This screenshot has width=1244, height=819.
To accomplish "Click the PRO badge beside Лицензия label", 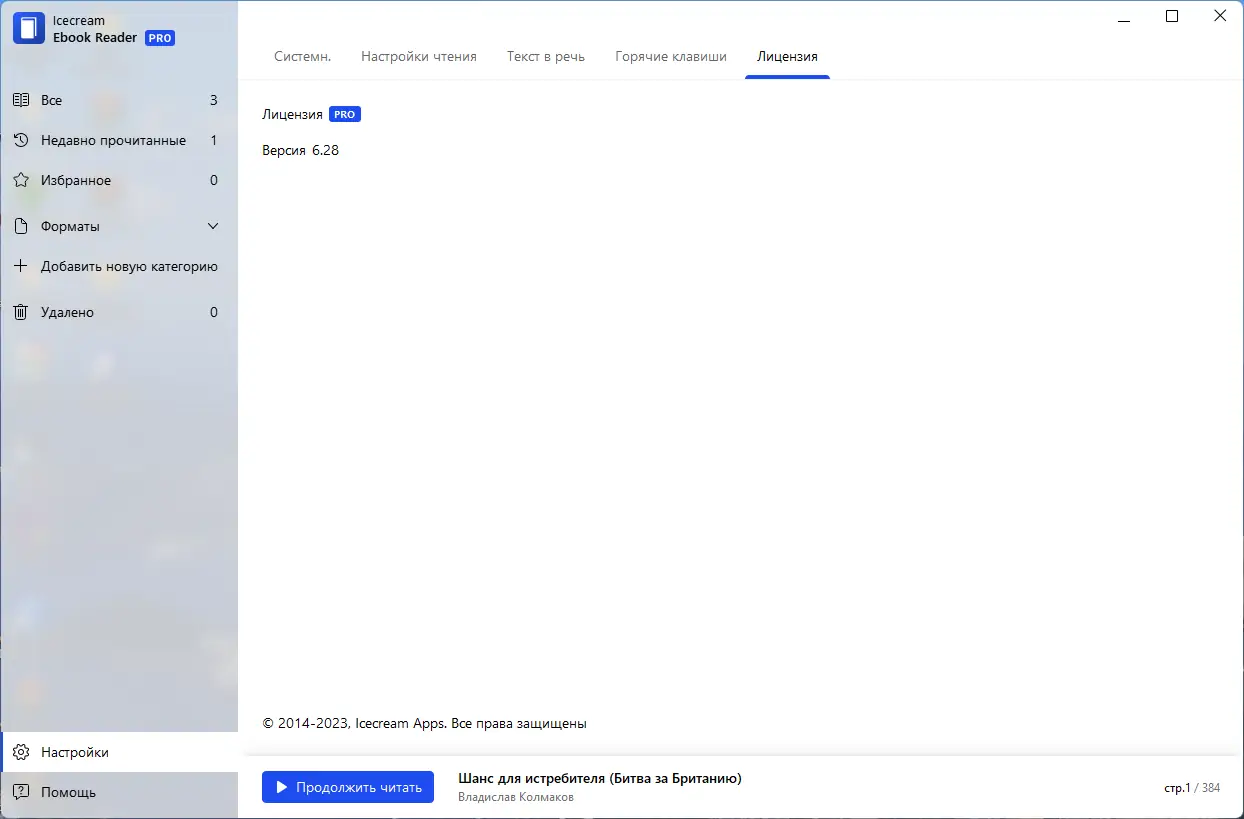I will coord(345,114).
